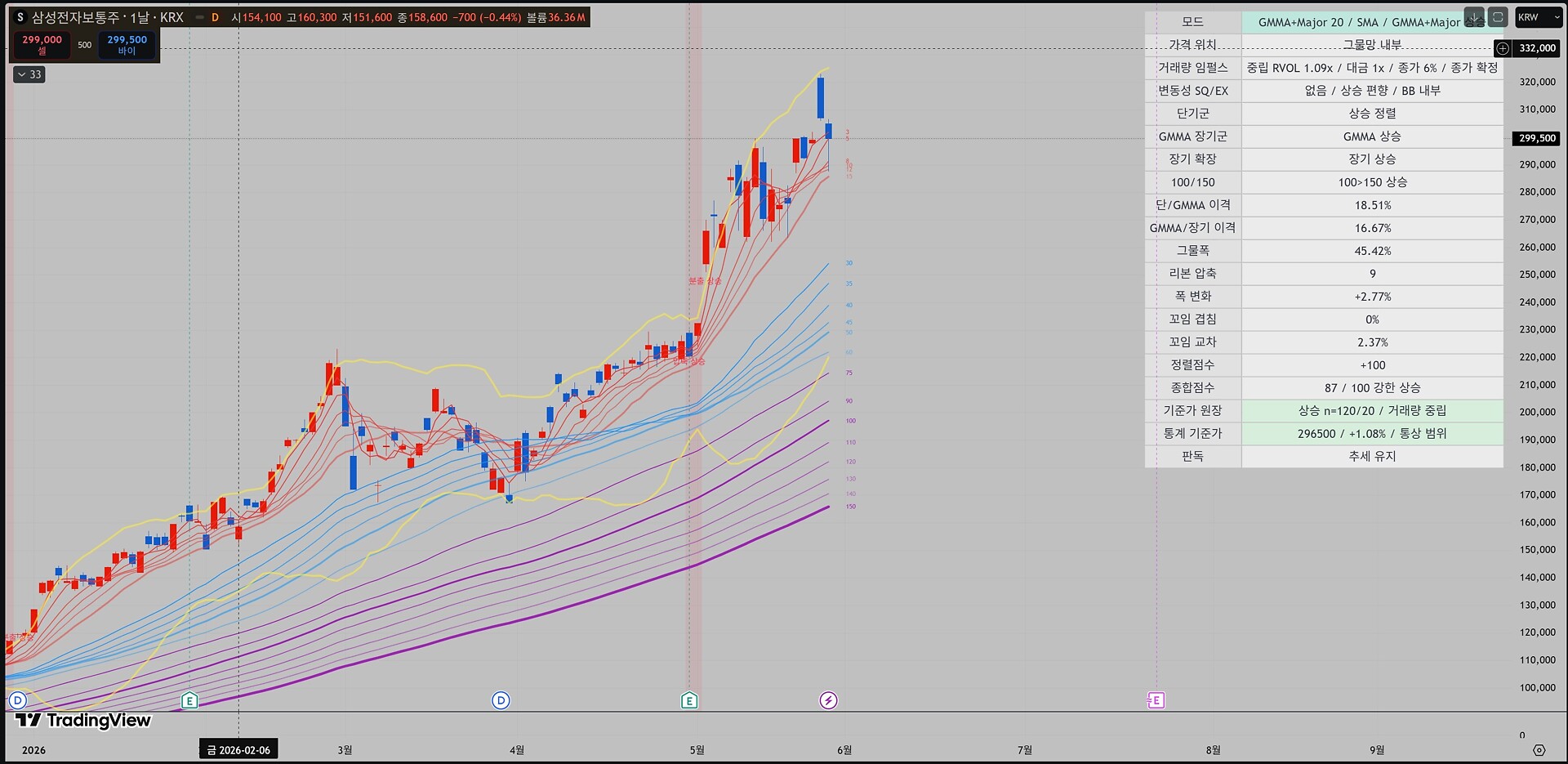Image resolution: width=1568 pixels, height=764 pixels.
Task: Click the 500 spread value between sell and buy
Action: 85,45
